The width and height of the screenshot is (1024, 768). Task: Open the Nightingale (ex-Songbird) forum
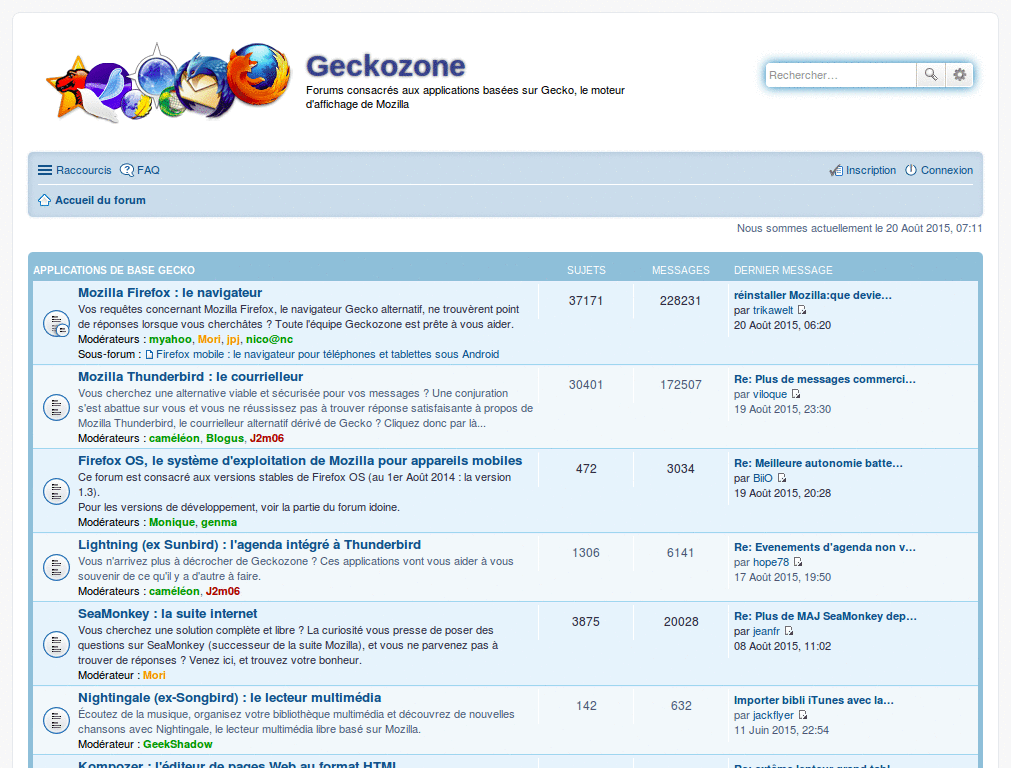230,698
